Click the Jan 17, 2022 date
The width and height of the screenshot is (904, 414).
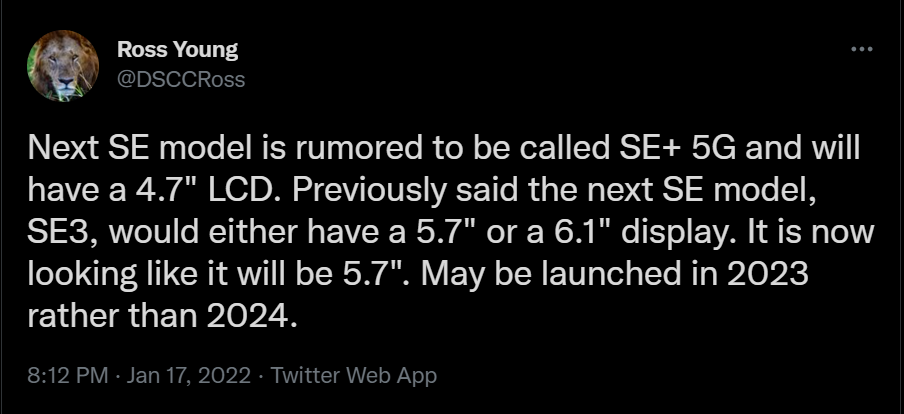click(x=189, y=376)
